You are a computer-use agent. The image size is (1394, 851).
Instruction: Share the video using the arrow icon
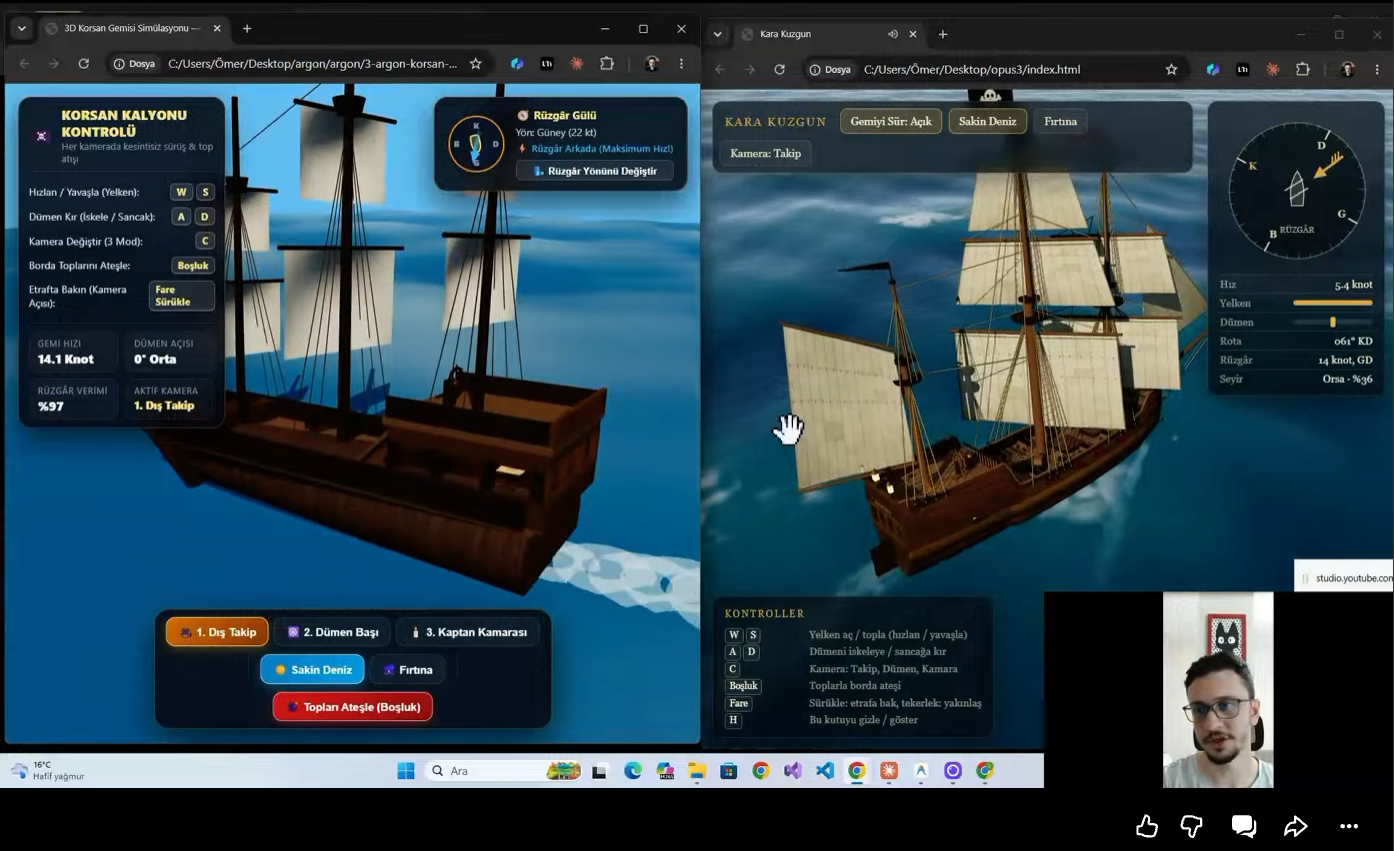coord(1296,826)
